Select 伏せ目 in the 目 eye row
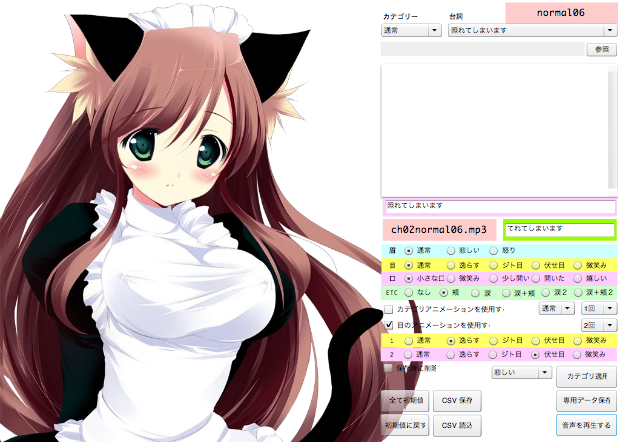 536,265
